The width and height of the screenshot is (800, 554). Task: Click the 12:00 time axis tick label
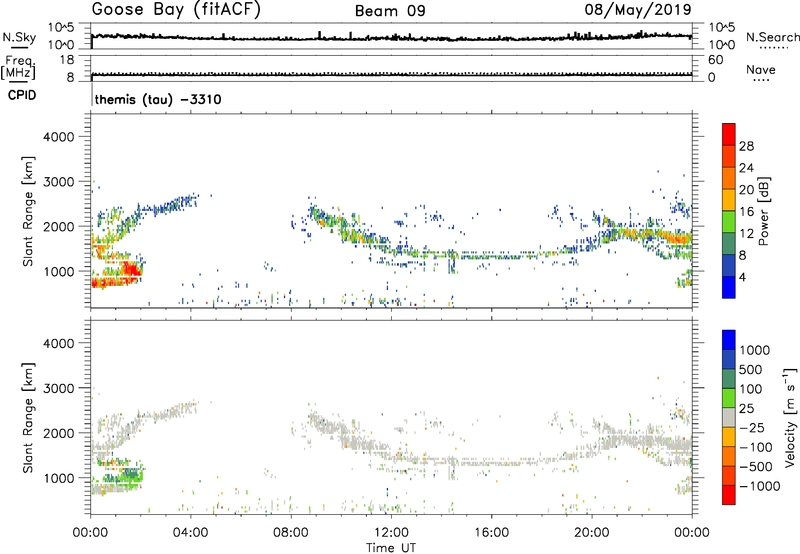point(391,533)
